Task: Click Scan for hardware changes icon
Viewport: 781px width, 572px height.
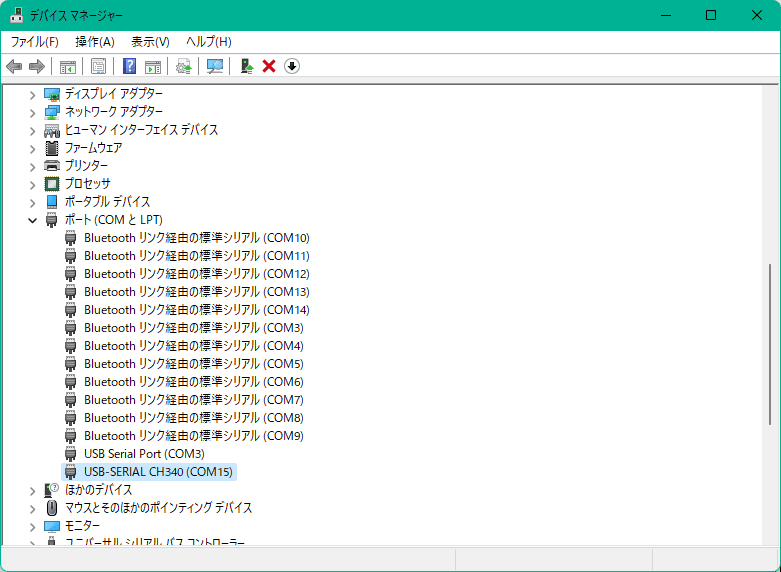Action: tap(214, 66)
